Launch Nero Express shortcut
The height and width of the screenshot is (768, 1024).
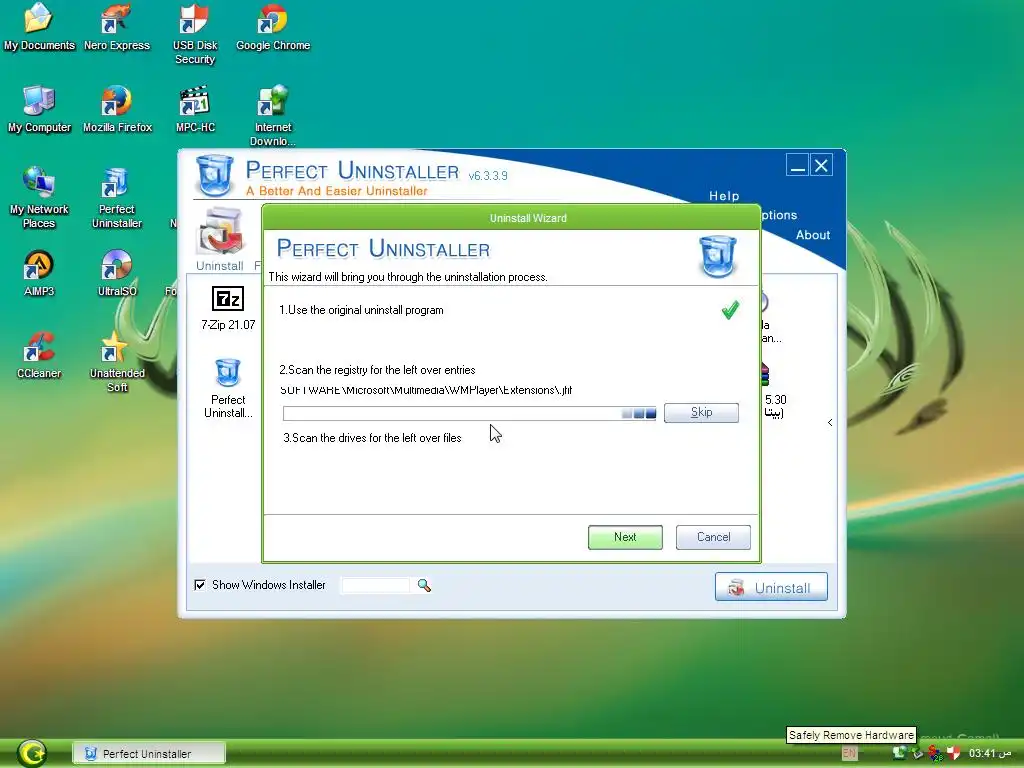pos(117,27)
